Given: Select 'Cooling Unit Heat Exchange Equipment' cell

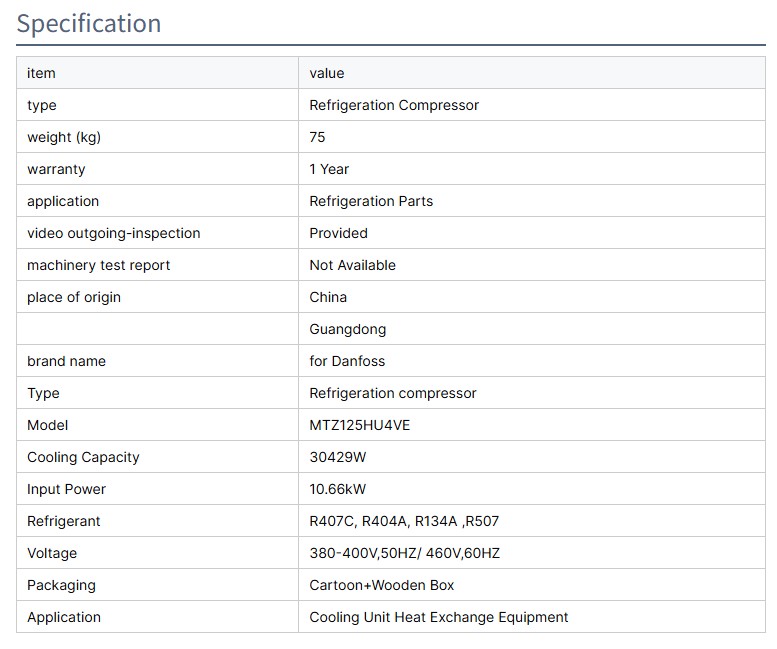Looking at the screenshot, I should tap(438, 617).
